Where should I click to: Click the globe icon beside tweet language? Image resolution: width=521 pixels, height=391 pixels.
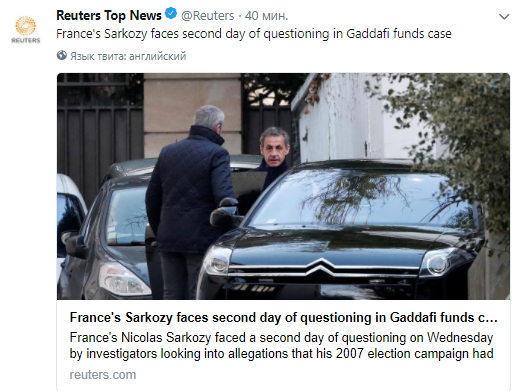click(x=62, y=55)
